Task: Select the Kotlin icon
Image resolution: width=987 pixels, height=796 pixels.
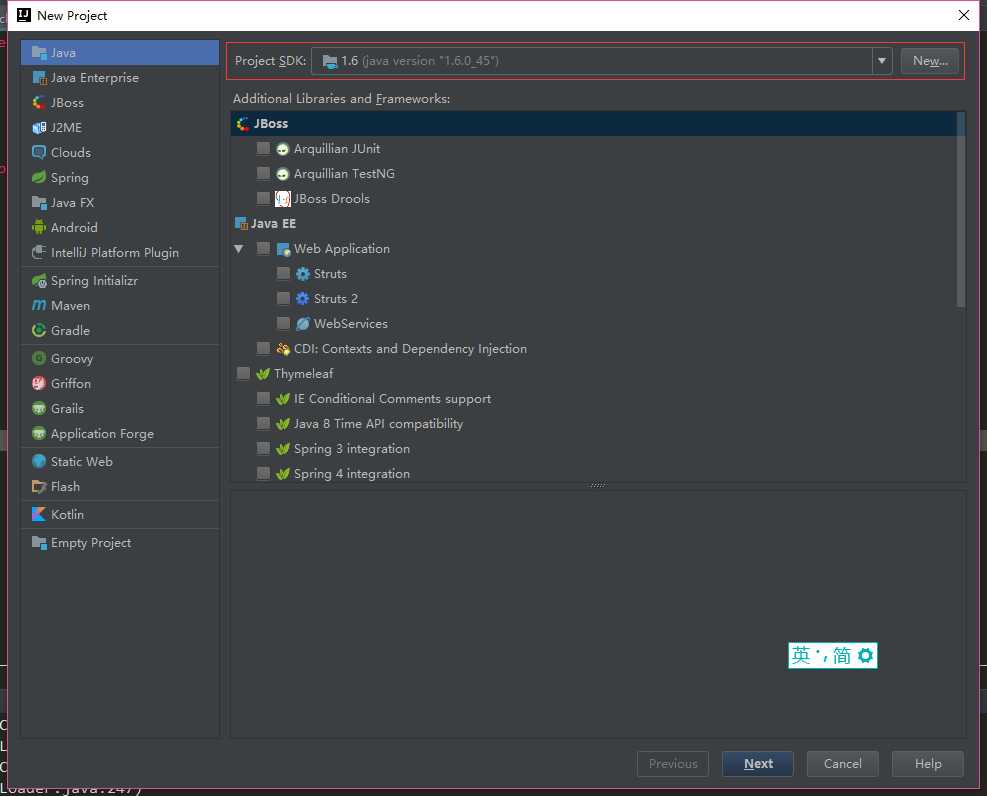Action: coord(39,514)
